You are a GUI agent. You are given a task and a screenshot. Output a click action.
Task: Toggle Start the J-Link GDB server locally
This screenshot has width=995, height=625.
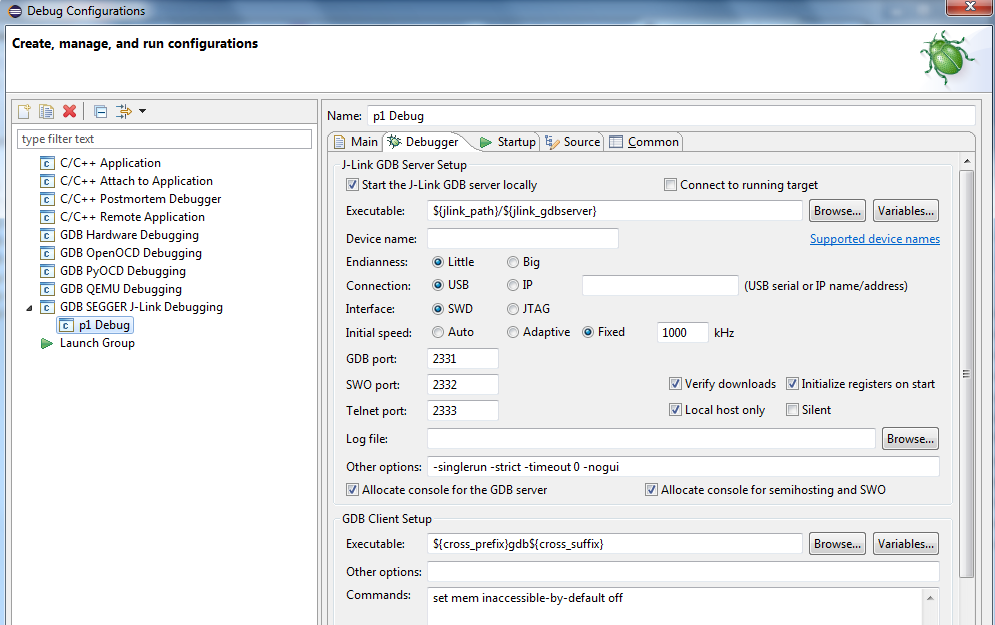pyautogui.click(x=352, y=185)
